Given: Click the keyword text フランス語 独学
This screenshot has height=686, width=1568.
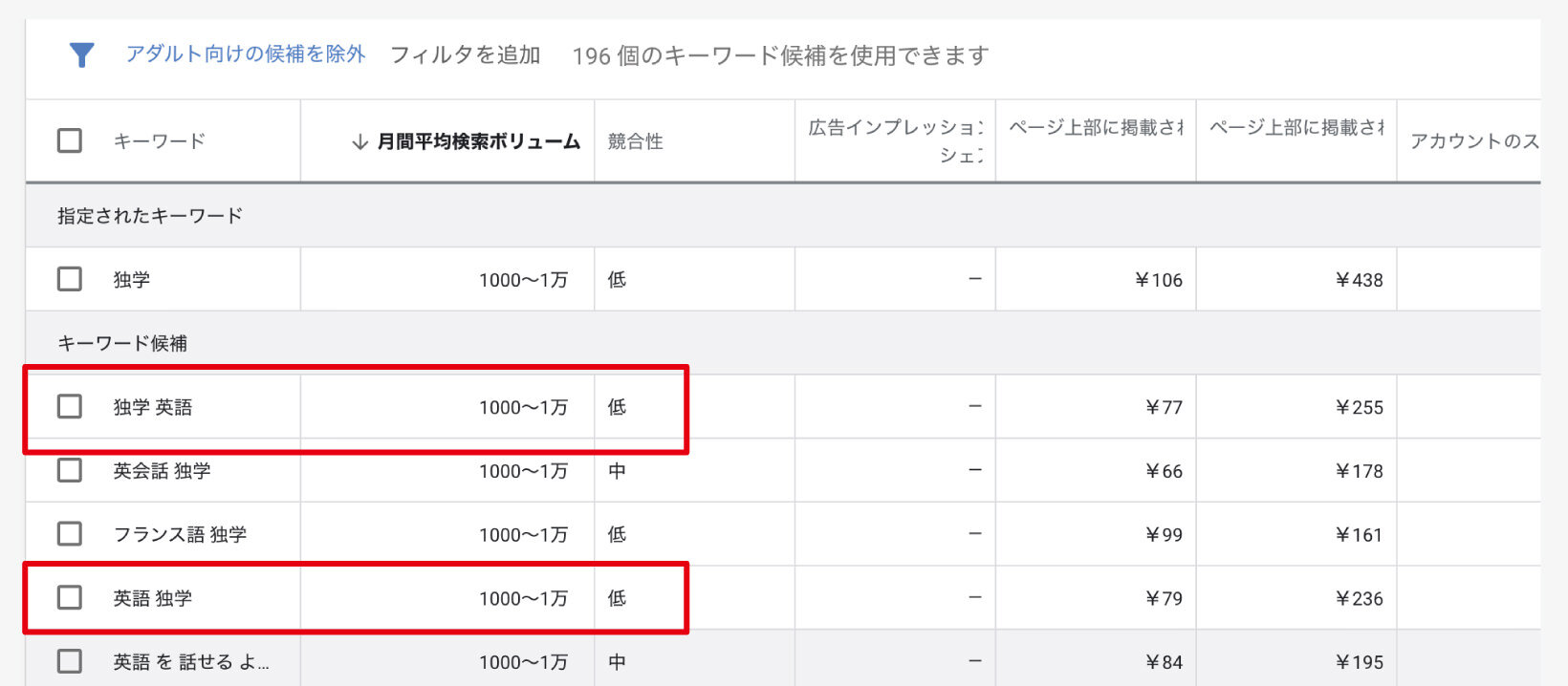Looking at the screenshot, I should pos(180,534).
